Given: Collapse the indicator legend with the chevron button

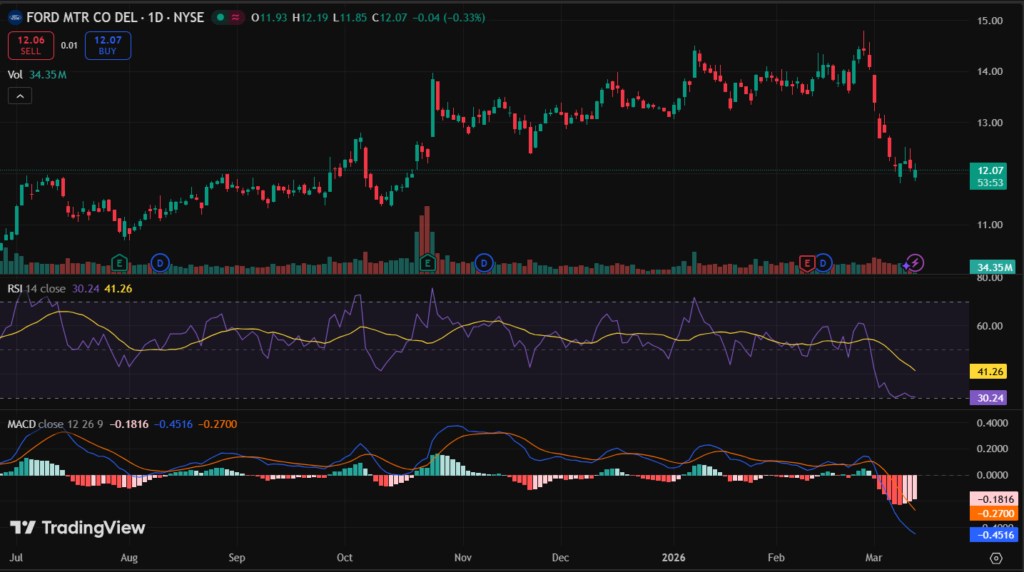Looking at the screenshot, I should [x=18, y=96].
